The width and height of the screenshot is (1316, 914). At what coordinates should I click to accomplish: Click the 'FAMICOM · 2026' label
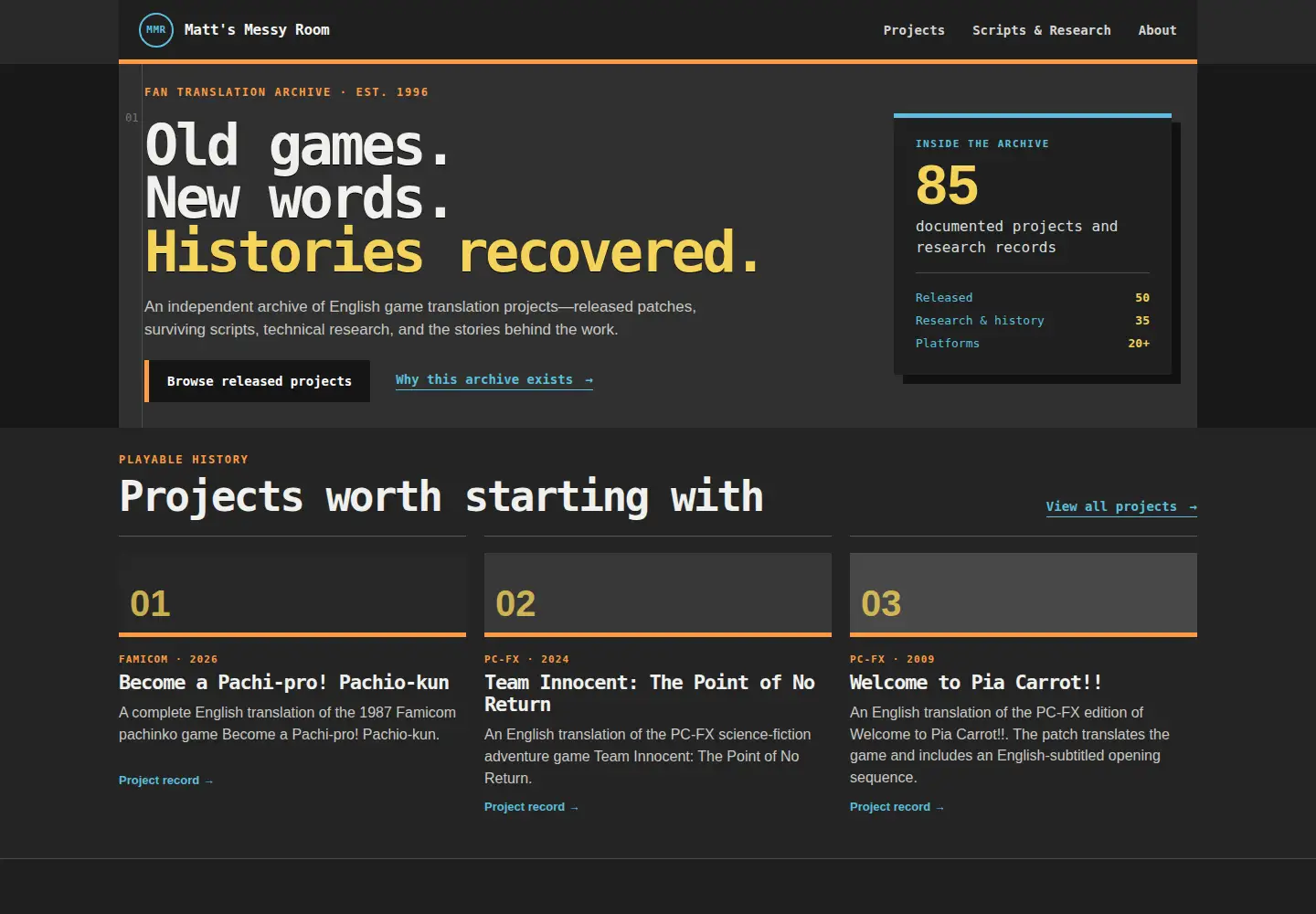coord(168,659)
